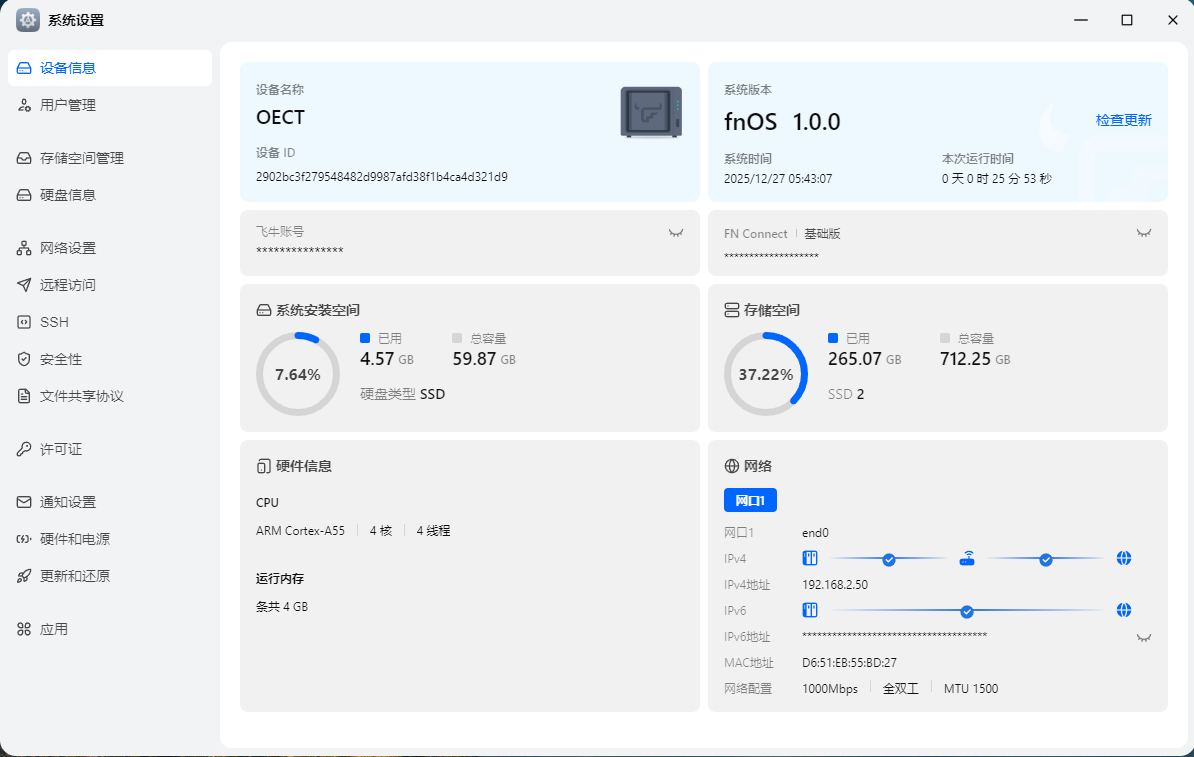Open 用户管理 in the sidebar

[68, 105]
